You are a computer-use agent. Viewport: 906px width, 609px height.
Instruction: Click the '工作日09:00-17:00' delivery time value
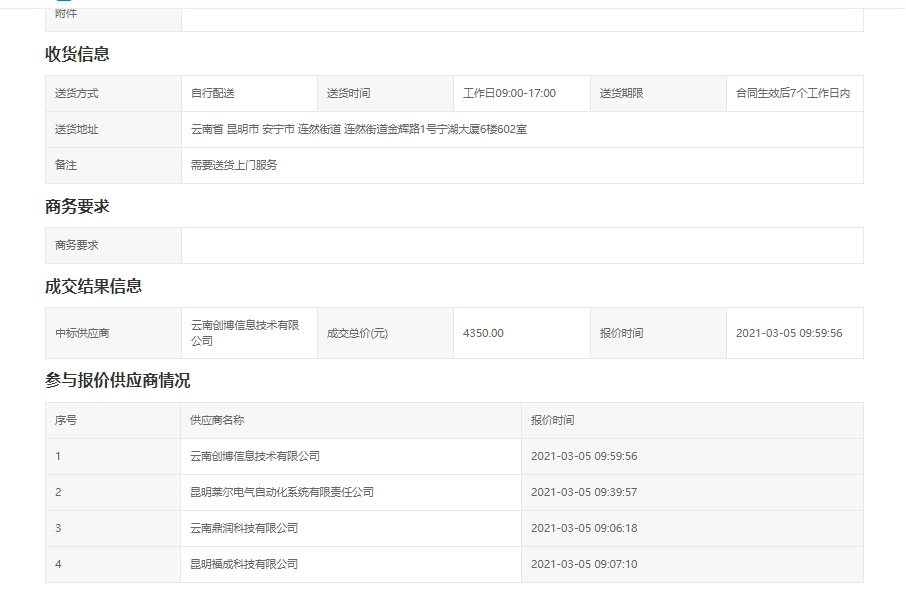(509, 93)
